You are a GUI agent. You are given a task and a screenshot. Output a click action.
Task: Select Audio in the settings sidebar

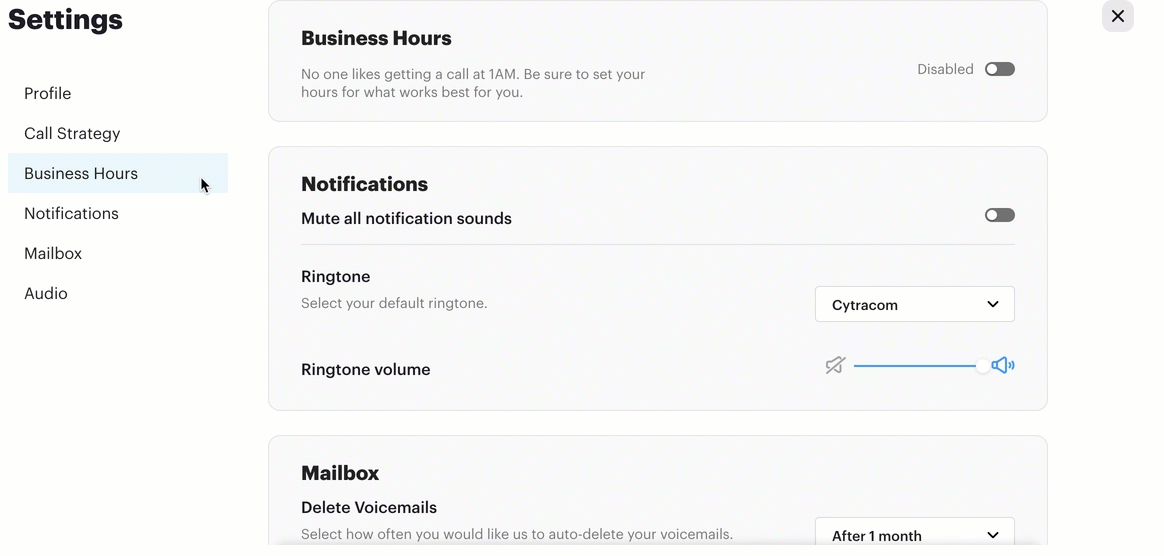[x=45, y=294]
